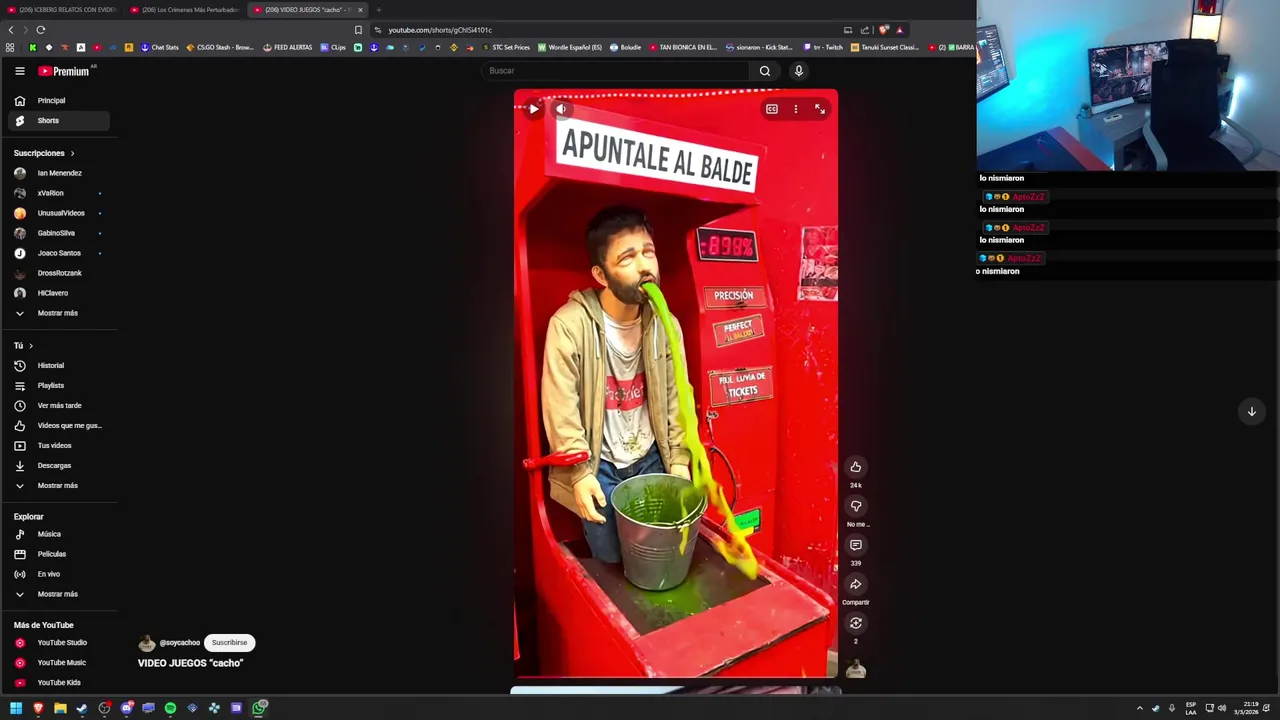The image size is (1280, 720).
Task: Open xVaRion subscription channel
Action: (59, 193)
